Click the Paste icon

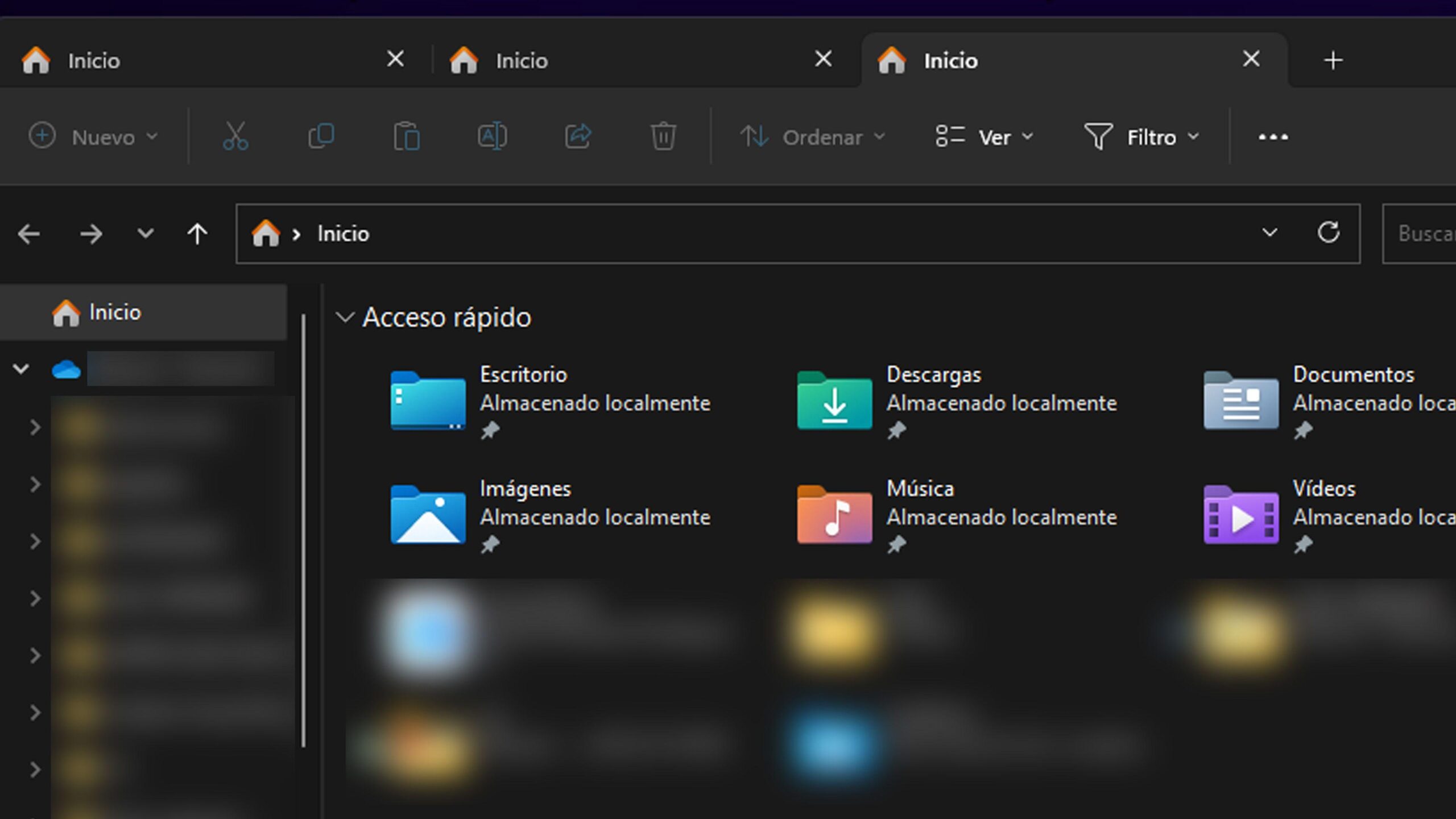pyautogui.click(x=406, y=136)
